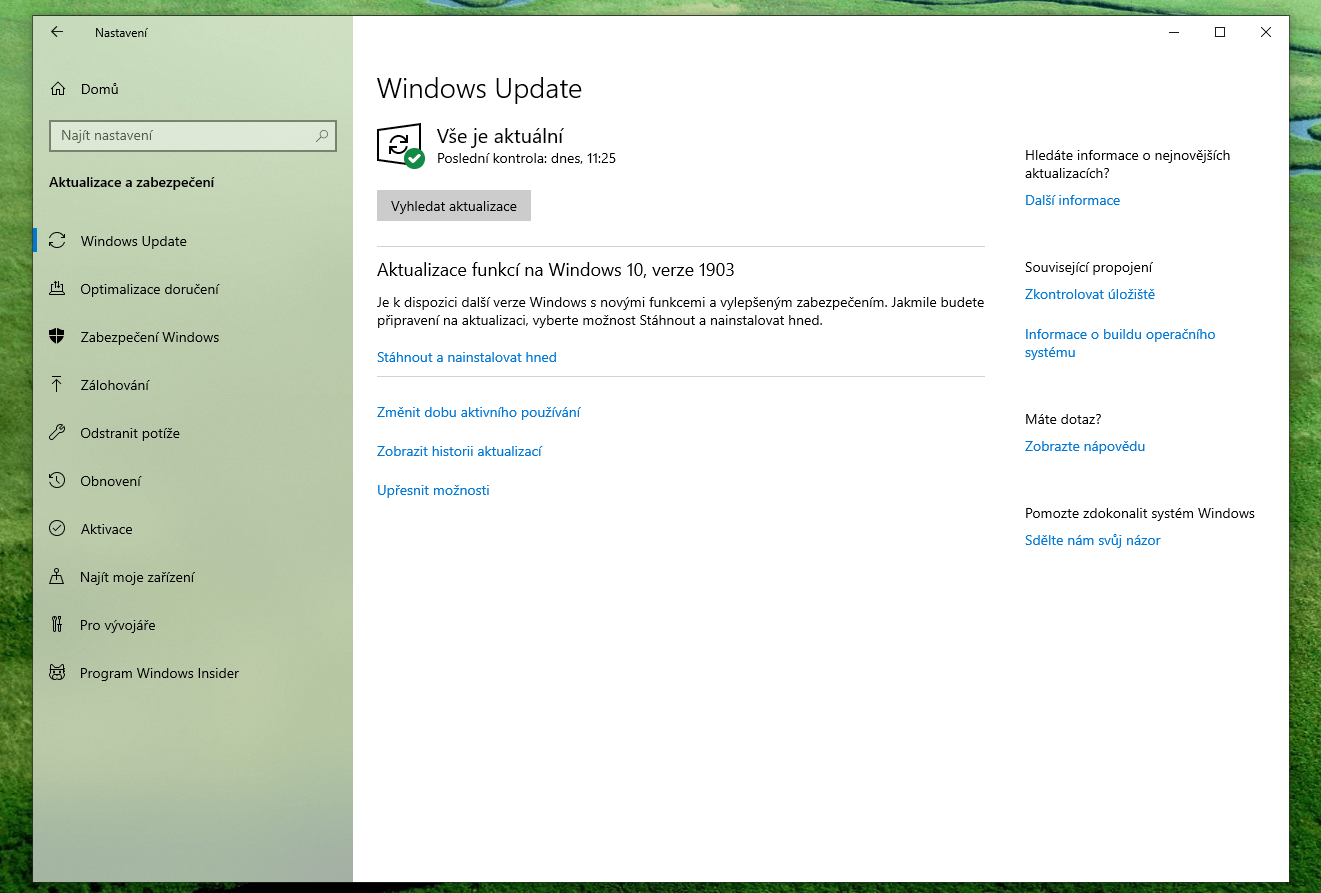Viewport: 1321px width, 893px height.
Task: Click the Obnovení sidebar icon
Action: click(x=56, y=481)
